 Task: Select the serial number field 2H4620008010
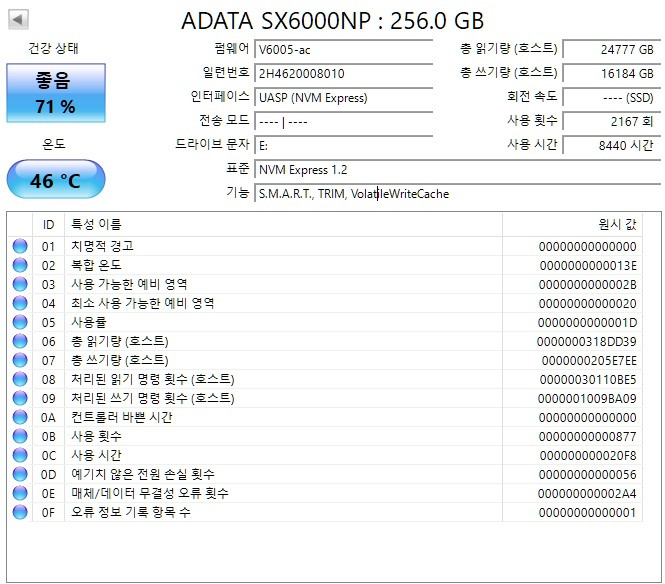[x=344, y=73]
